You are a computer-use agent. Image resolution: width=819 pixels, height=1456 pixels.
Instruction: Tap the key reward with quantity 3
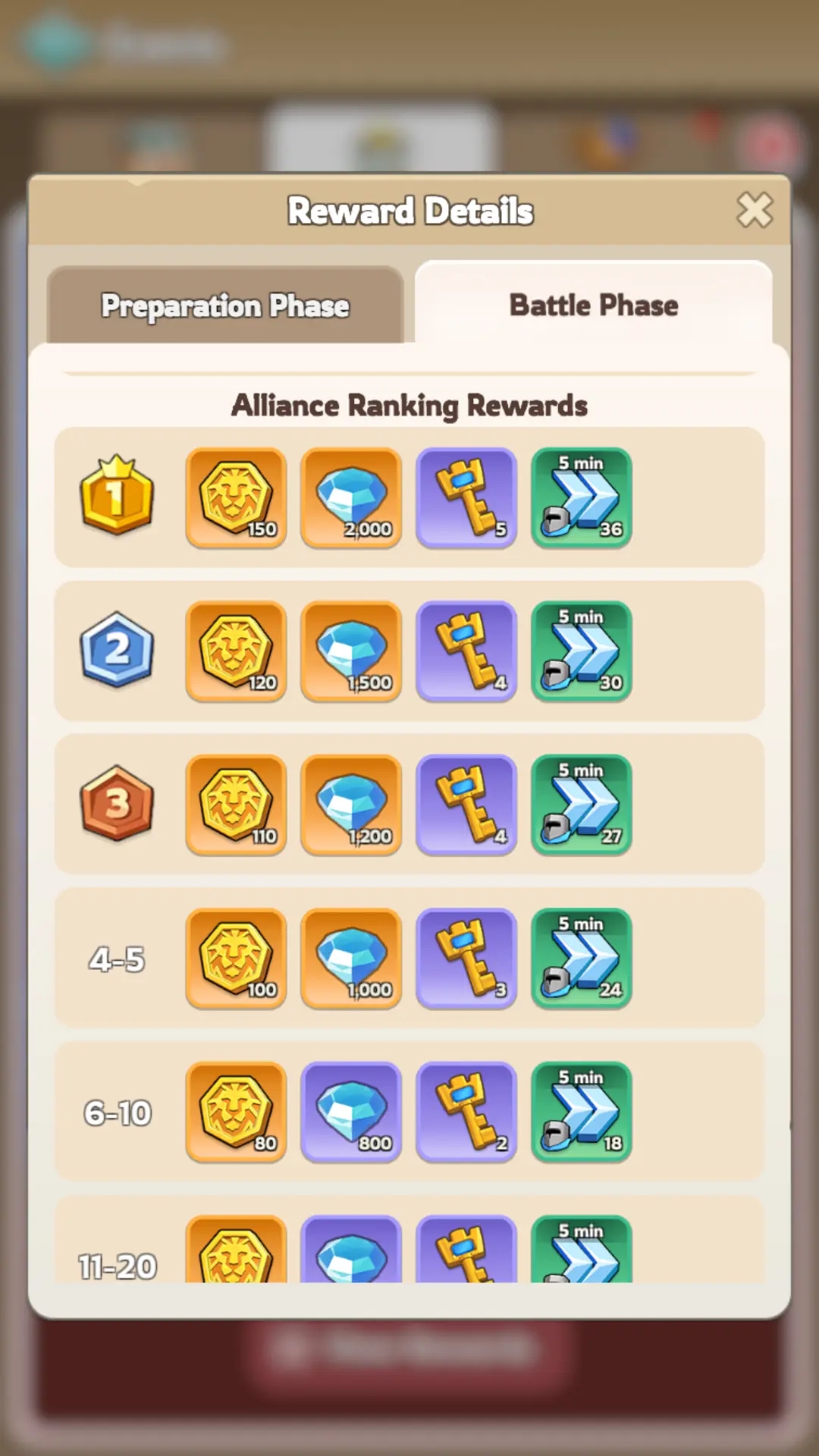[466, 959]
